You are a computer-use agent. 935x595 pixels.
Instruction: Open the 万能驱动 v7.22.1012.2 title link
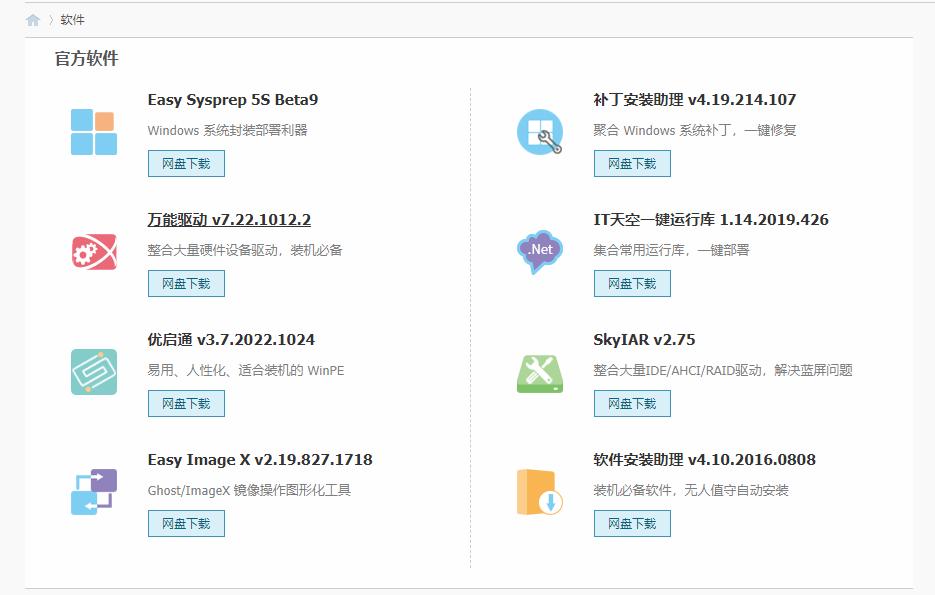[x=229, y=220]
